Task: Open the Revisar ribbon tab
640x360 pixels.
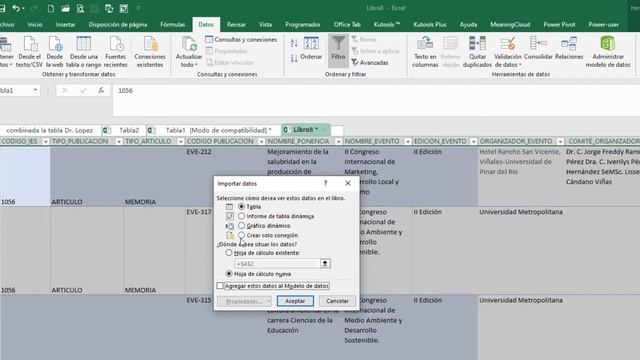Action: pos(236,24)
